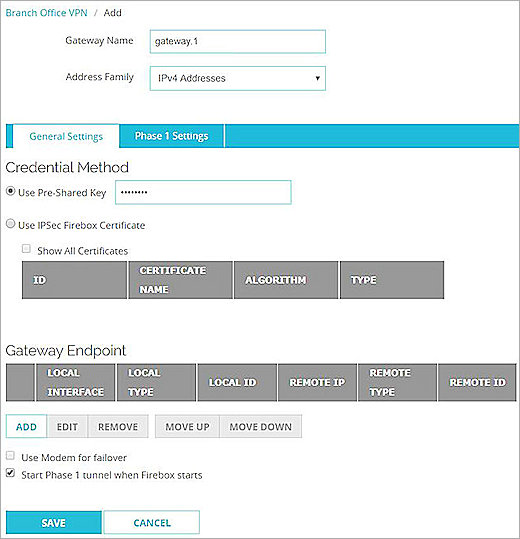Open the Branch Office VPN breadcrumb link
This screenshot has height=539, width=520.
point(46,13)
